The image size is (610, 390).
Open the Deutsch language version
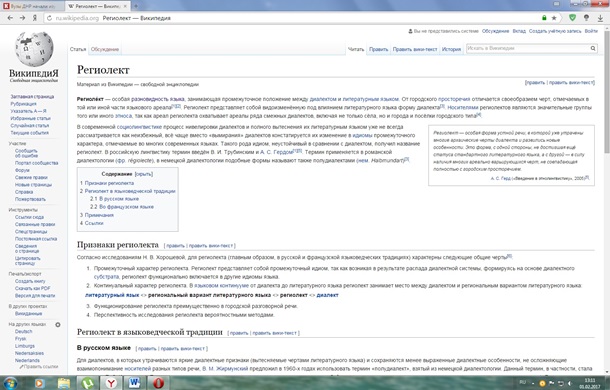(x=23, y=332)
